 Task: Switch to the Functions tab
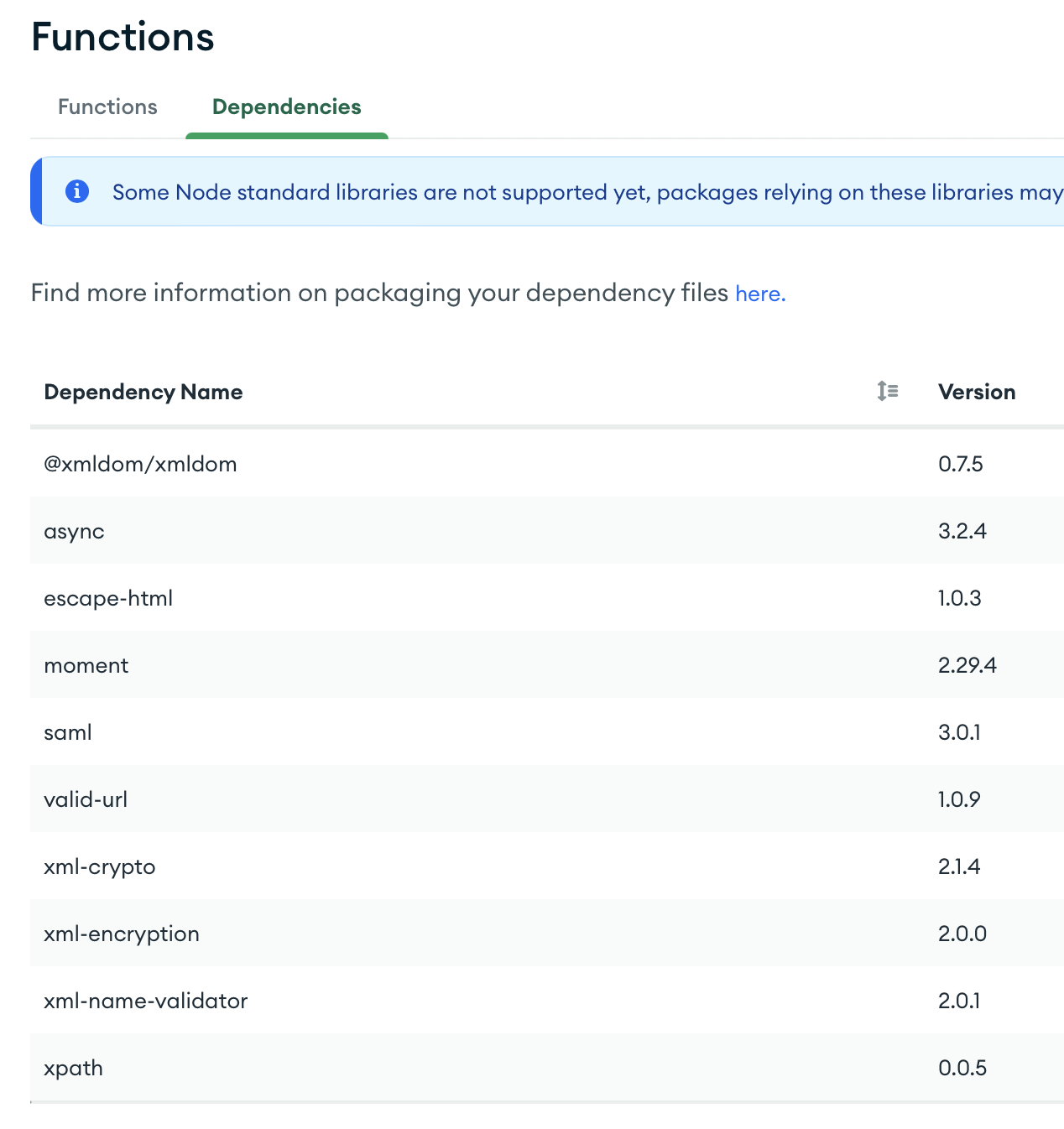(107, 107)
